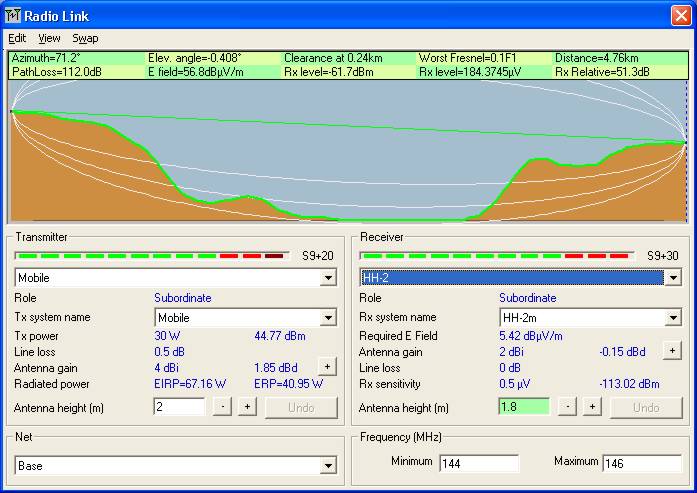Screen dimensions: 697x493
Task: Click the E field=56.8dBµV/m readout
Action: 196,72
